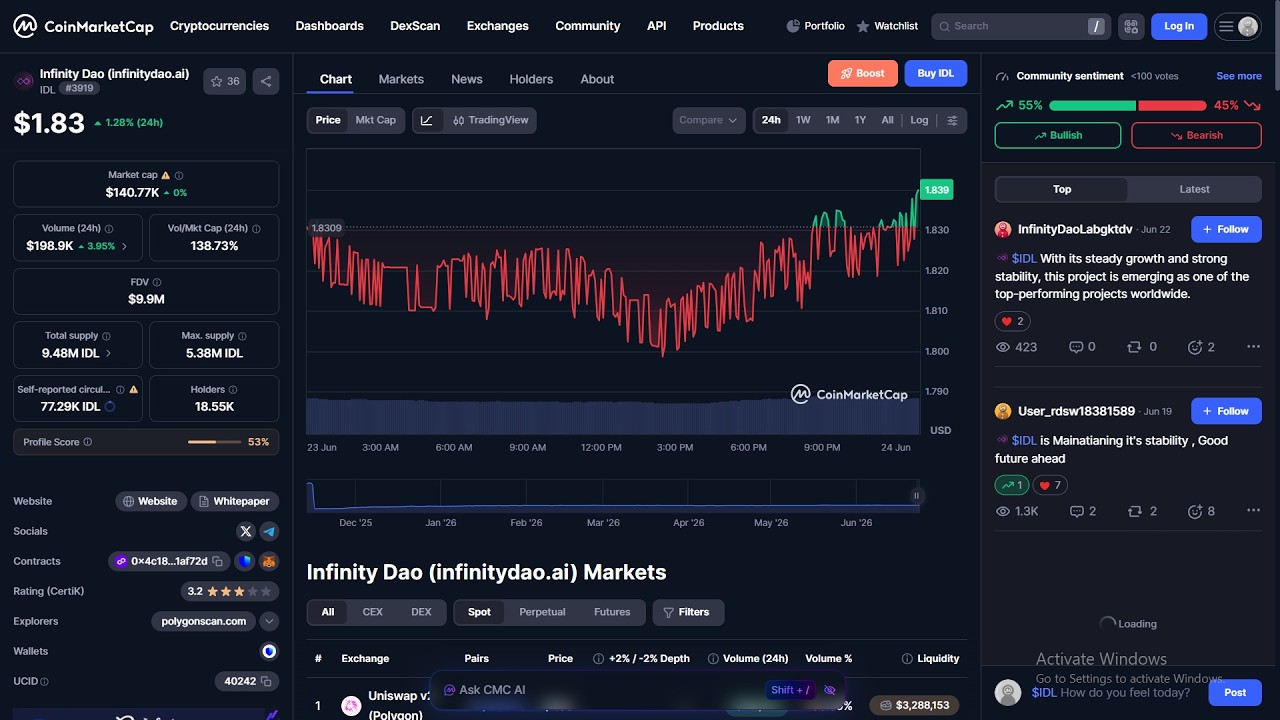
Task: Switch to Holders tab
Action: (531, 79)
